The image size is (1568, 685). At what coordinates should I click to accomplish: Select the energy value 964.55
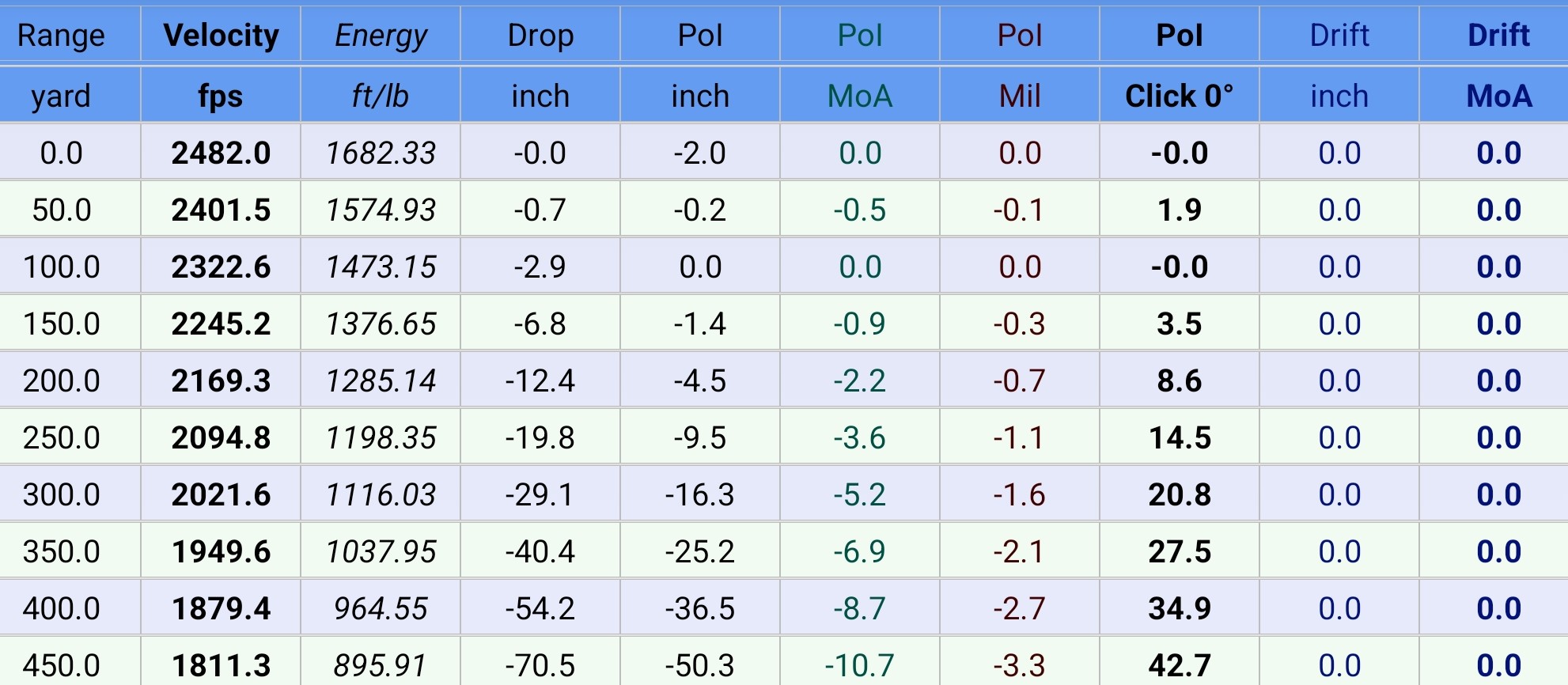(381, 608)
